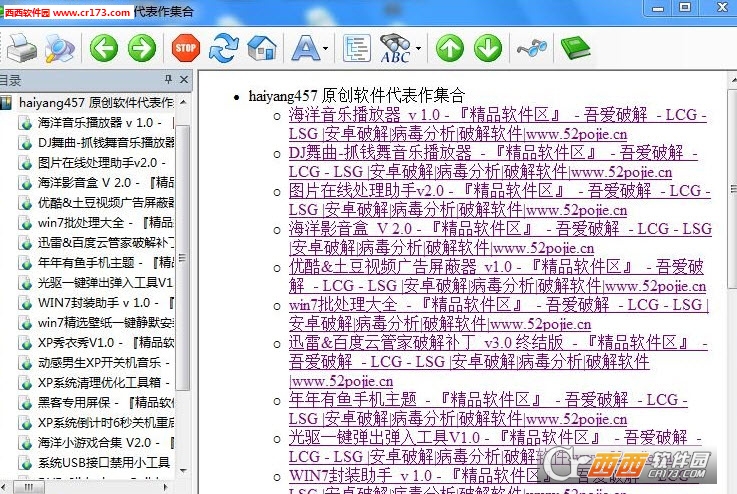Select root node haiyang457 原创软件代表作
The image size is (737, 494).
coord(96,102)
